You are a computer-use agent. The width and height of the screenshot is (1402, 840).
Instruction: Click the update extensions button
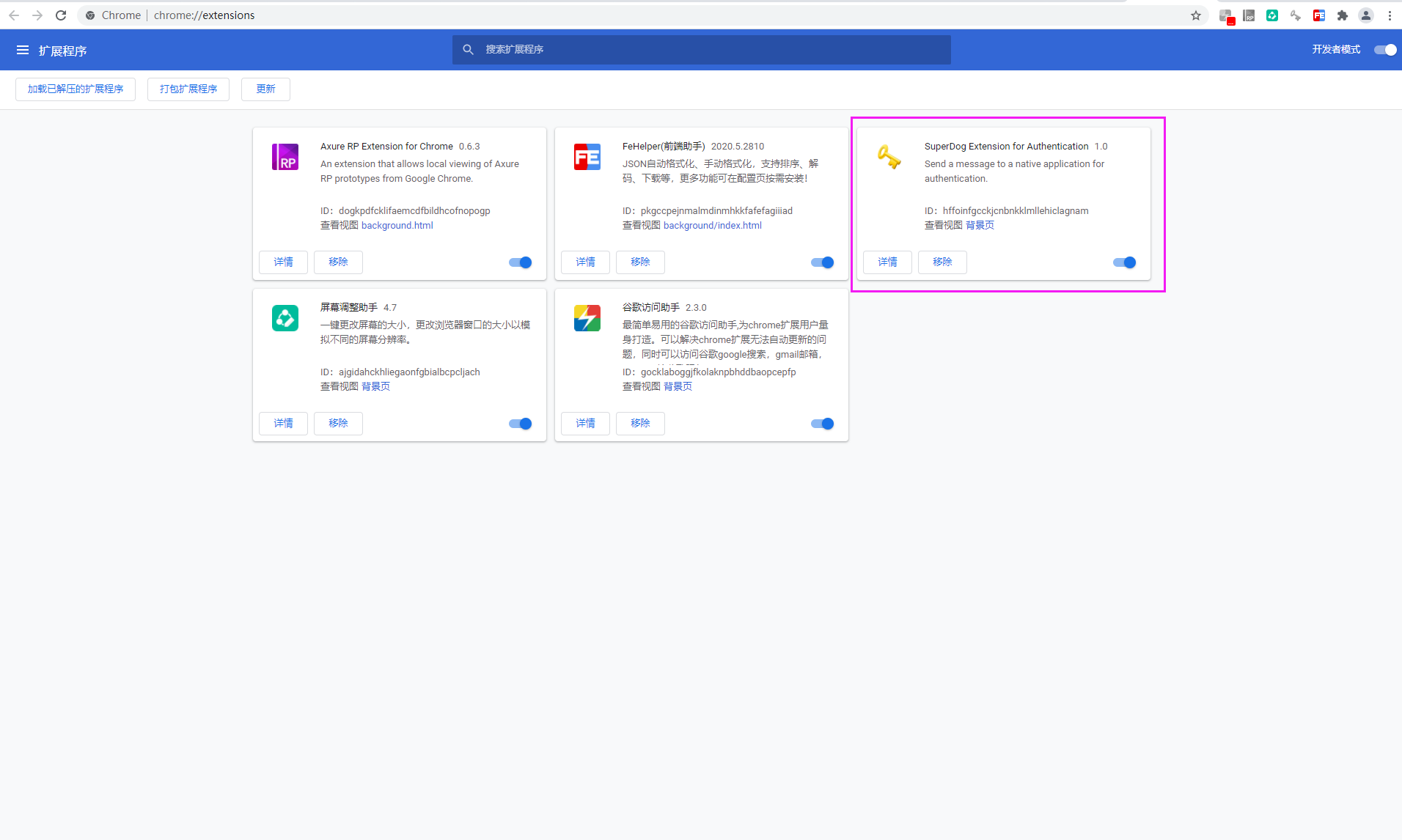(x=265, y=89)
